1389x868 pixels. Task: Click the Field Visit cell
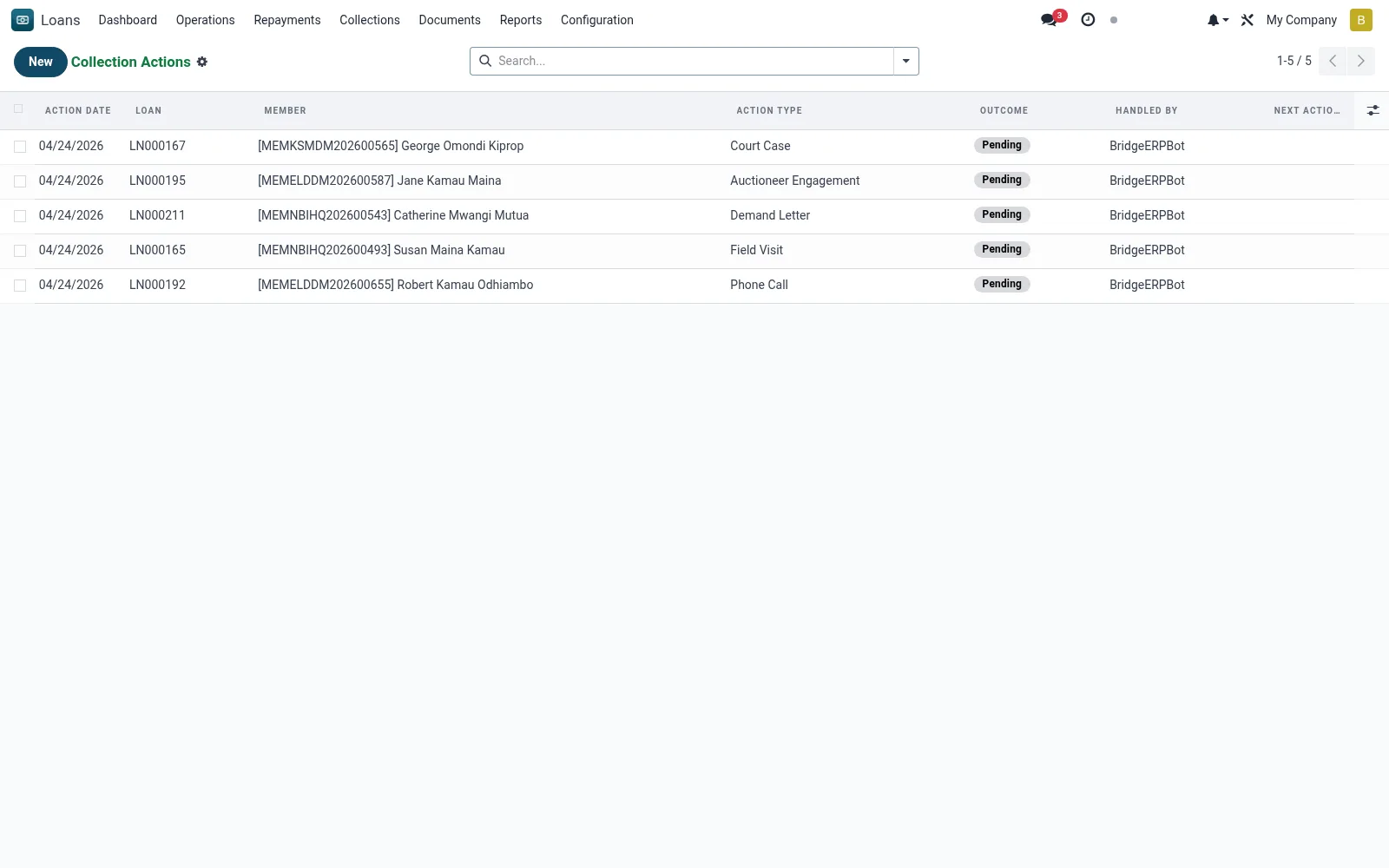[756, 250]
